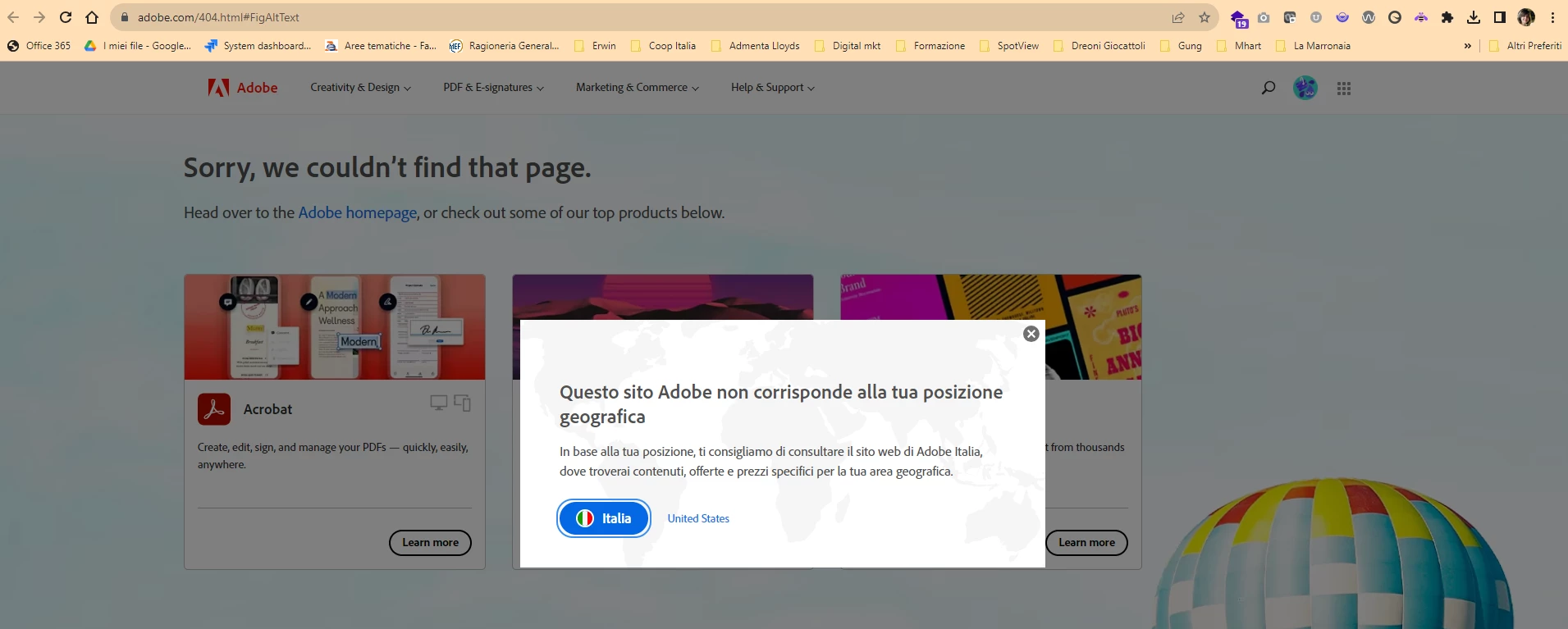Open the Altri Preferiti folder
The width and height of the screenshot is (1568, 629).
(x=1525, y=46)
